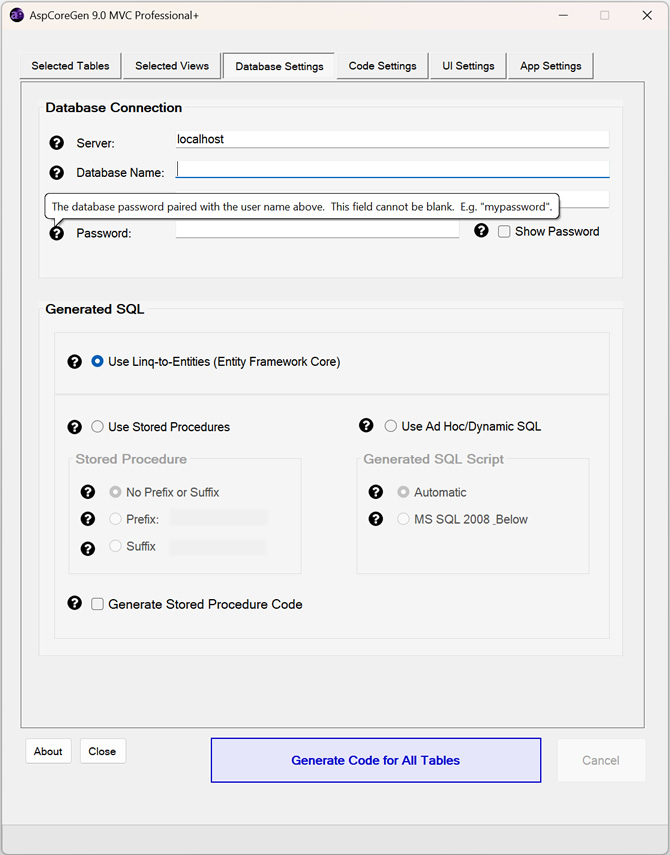Viewport: 670px width, 855px height.
Task: Choose the Automatic SQL script option
Action: [403, 492]
